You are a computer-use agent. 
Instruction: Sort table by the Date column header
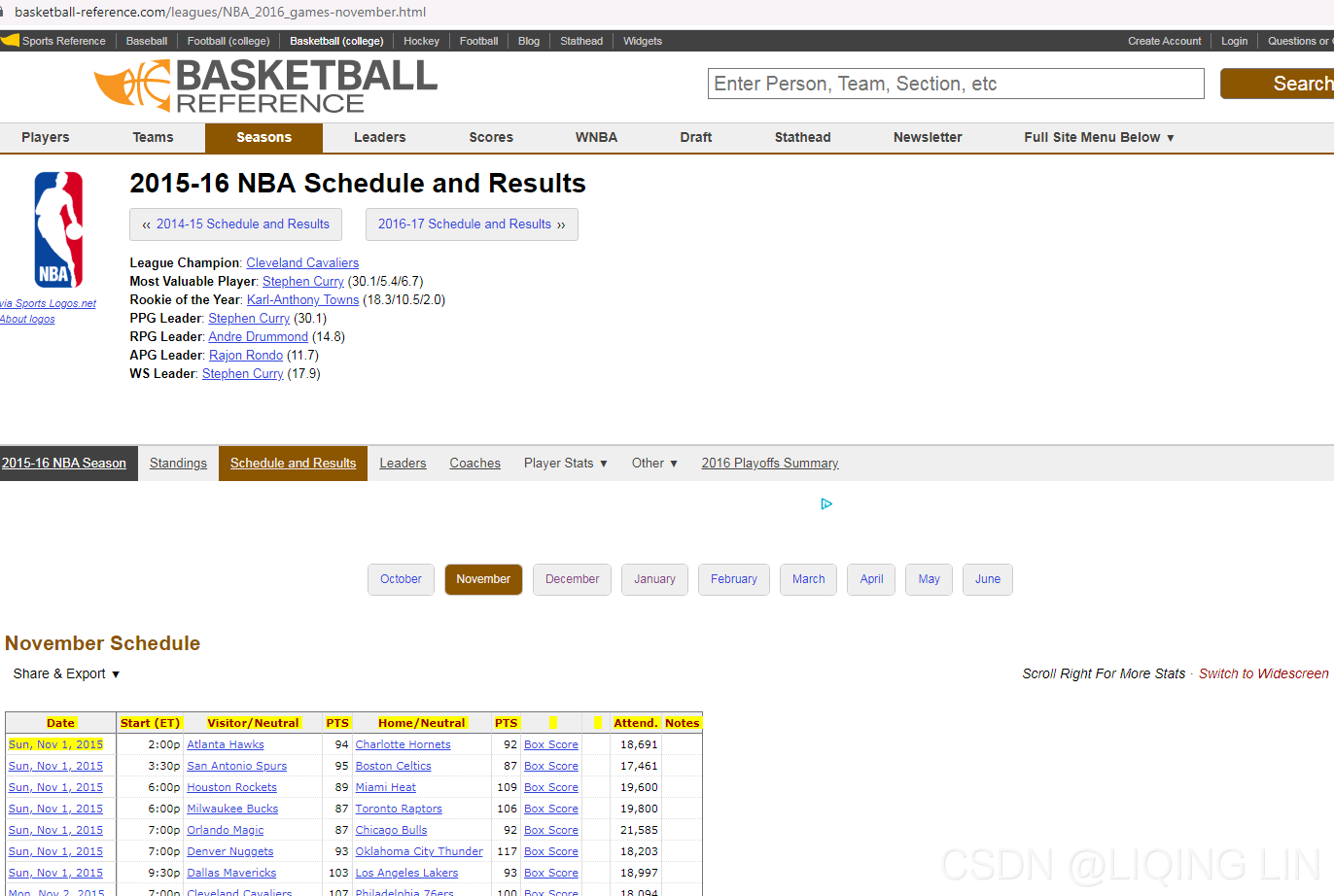click(x=60, y=723)
